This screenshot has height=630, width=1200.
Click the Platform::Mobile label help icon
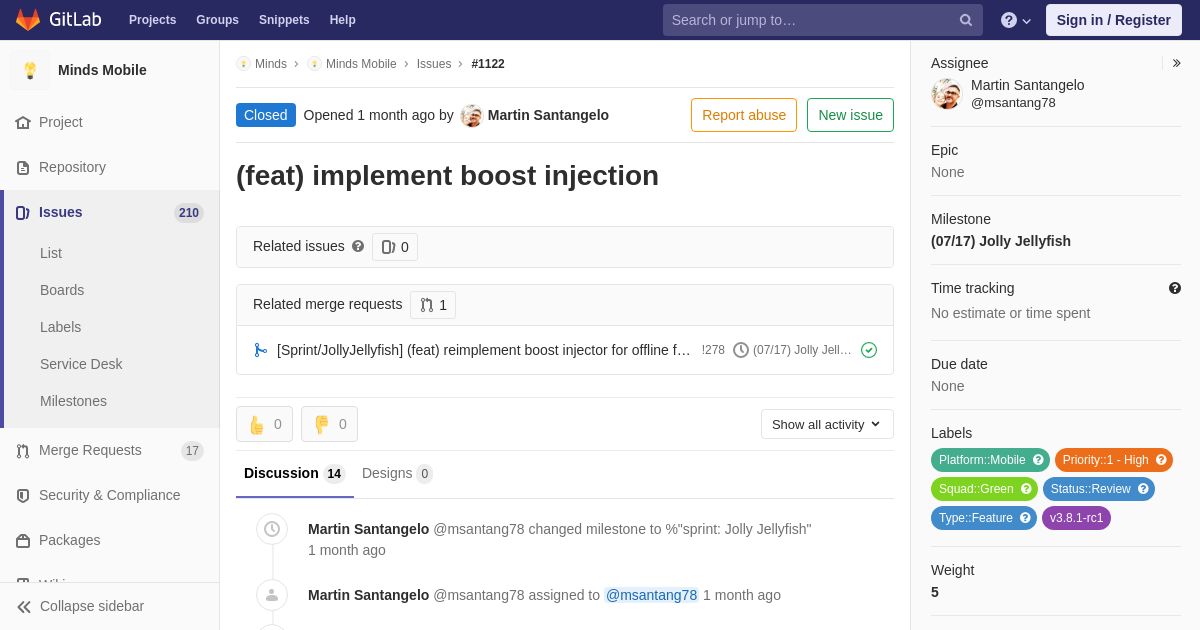point(1038,460)
